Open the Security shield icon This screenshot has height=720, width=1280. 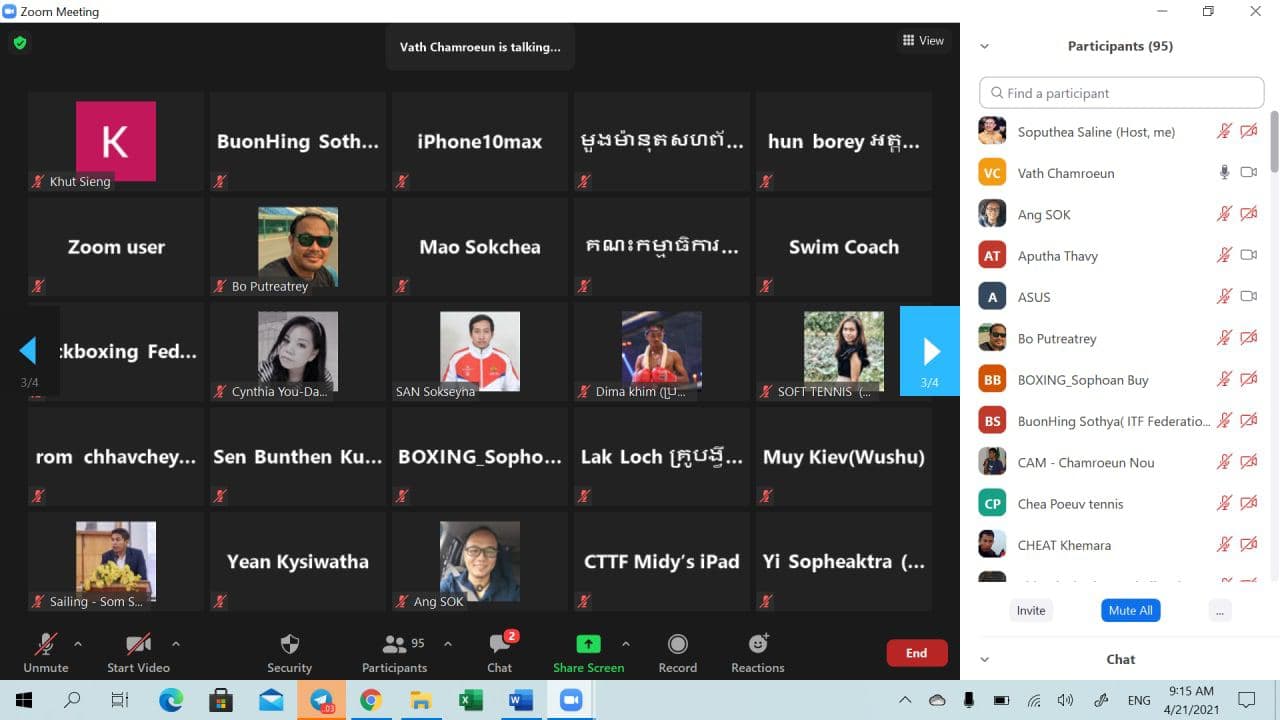click(x=289, y=645)
